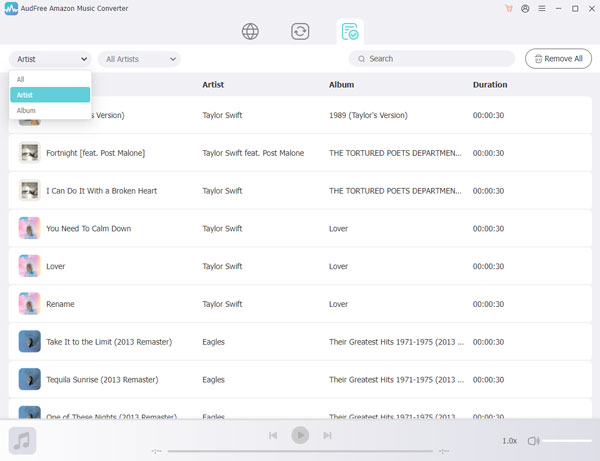600x461 pixels.
Task: Select the Fortnight [feat. Post Malone] title
Action: (x=96, y=153)
